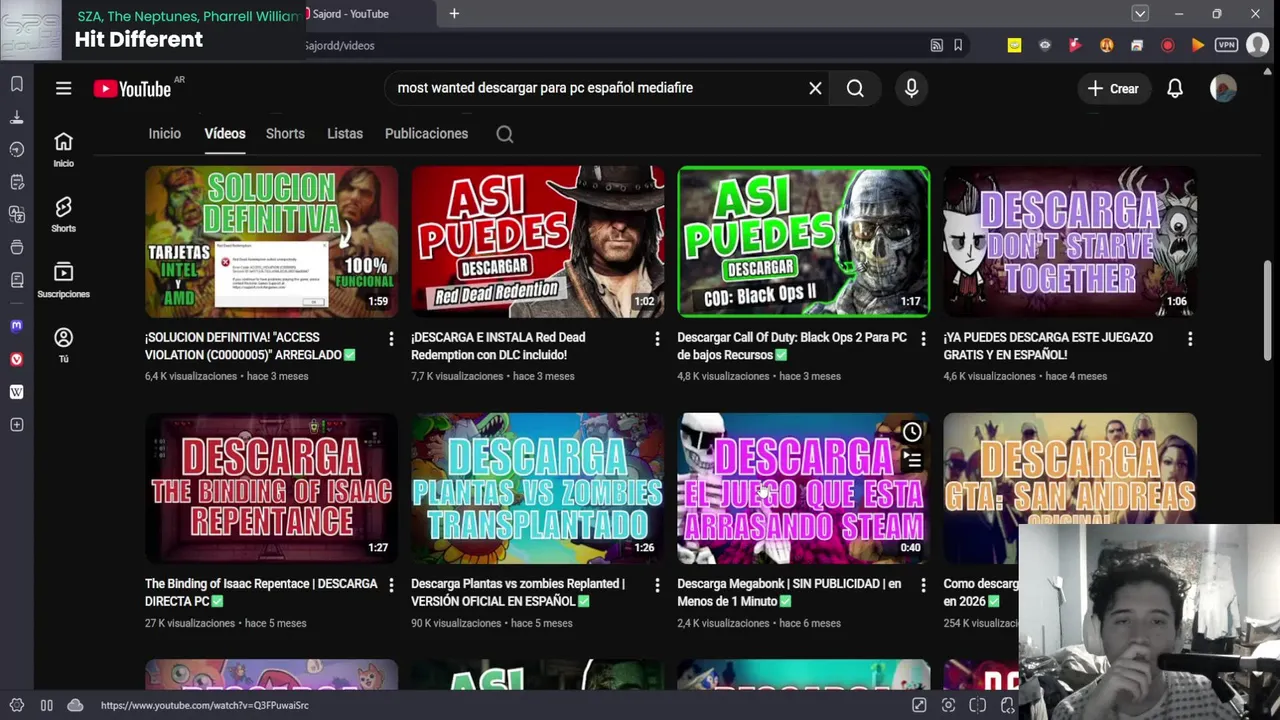Open the Tú section in YouTube sidebar
The image size is (1280, 720).
(63, 345)
